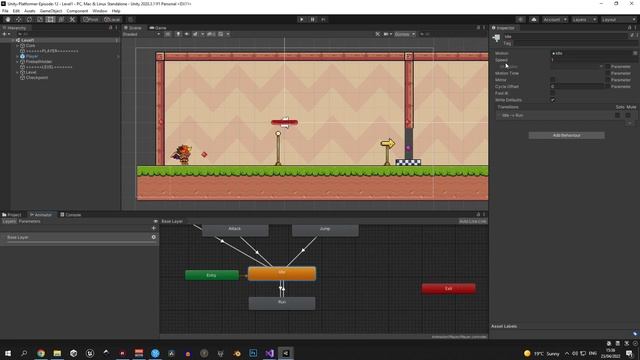Screen dimensions: 640x360
Task: Open the GameObject menu
Action: tap(51, 11)
